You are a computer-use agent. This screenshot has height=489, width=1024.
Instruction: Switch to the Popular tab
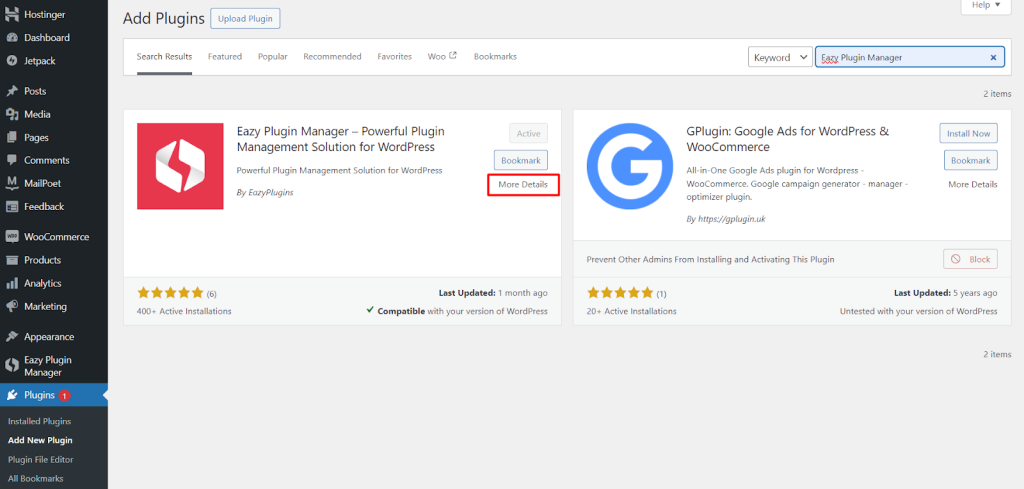tap(272, 57)
